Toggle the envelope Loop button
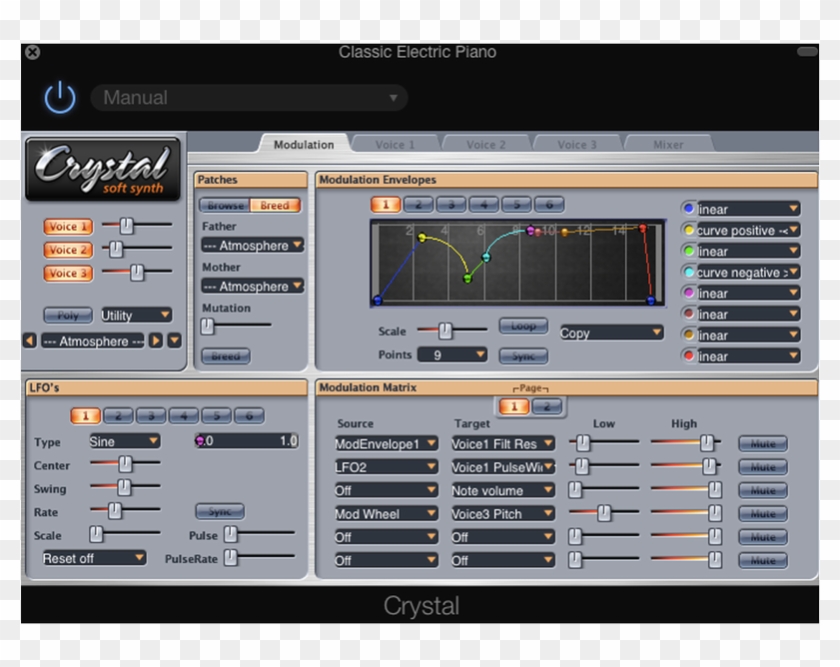840x667 pixels. (x=523, y=326)
